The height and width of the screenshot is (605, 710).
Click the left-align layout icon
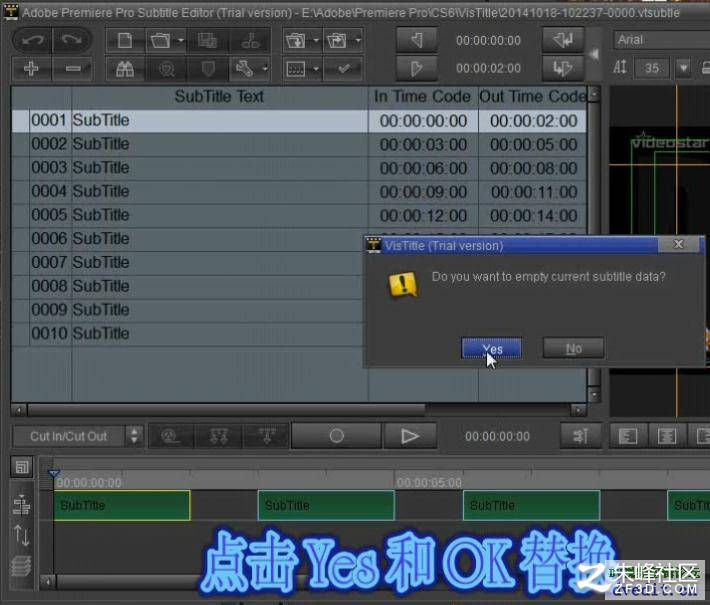point(628,436)
